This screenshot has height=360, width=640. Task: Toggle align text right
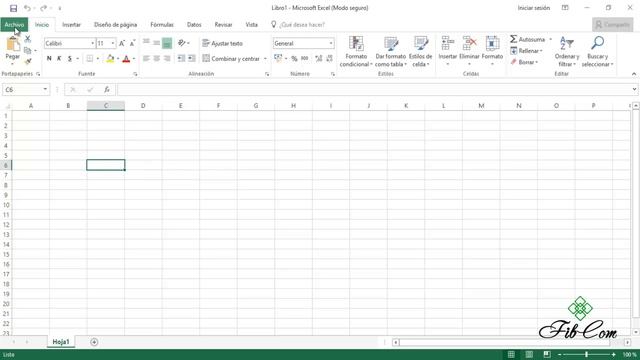167,59
